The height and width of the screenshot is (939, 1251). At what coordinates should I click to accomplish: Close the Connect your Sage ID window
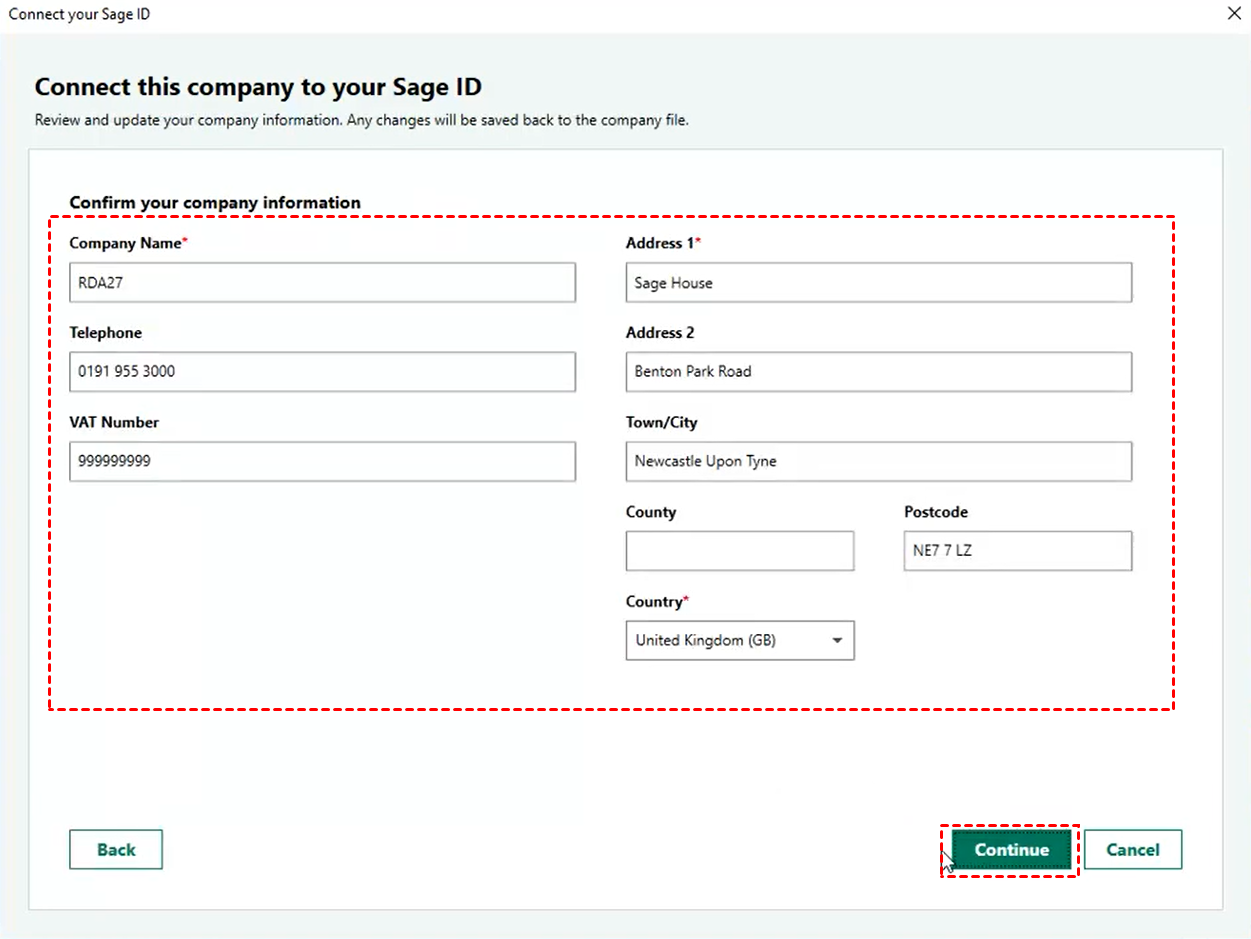1232,14
